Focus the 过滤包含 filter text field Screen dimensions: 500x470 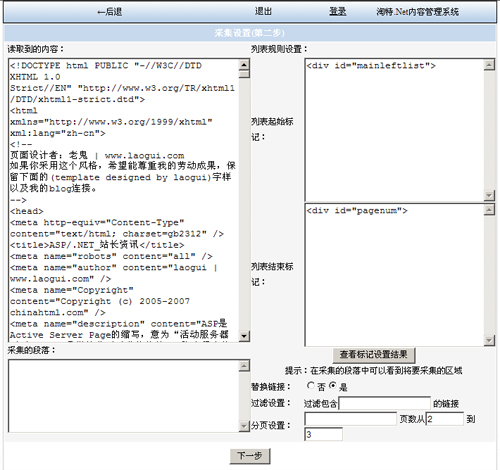click(x=384, y=403)
